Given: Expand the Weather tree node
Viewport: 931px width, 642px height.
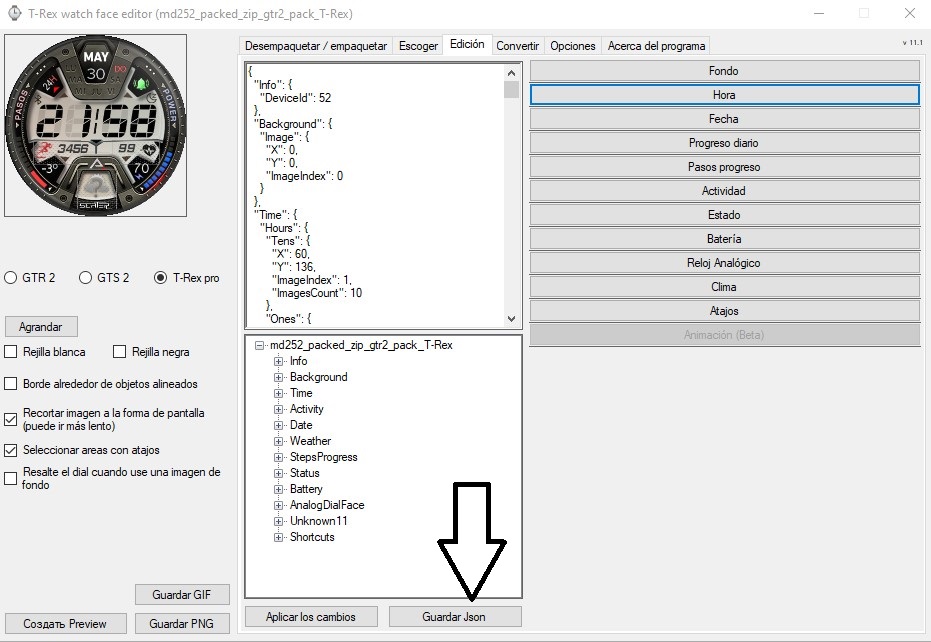Looking at the screenshot, I should (x=279, y=441).
